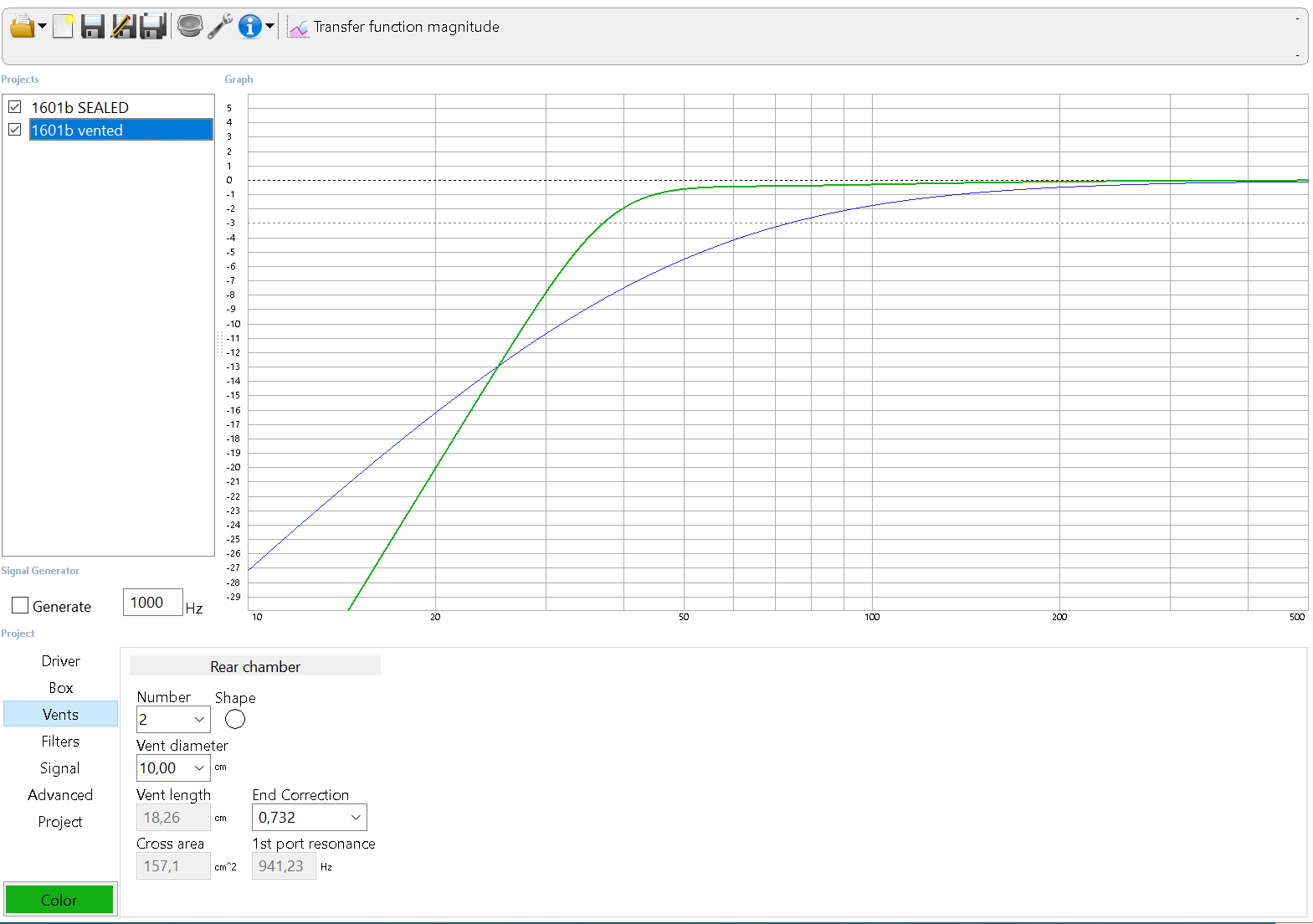Toggle the round vent Shape button
The image size is (1313, 924).
coord(235,719)
